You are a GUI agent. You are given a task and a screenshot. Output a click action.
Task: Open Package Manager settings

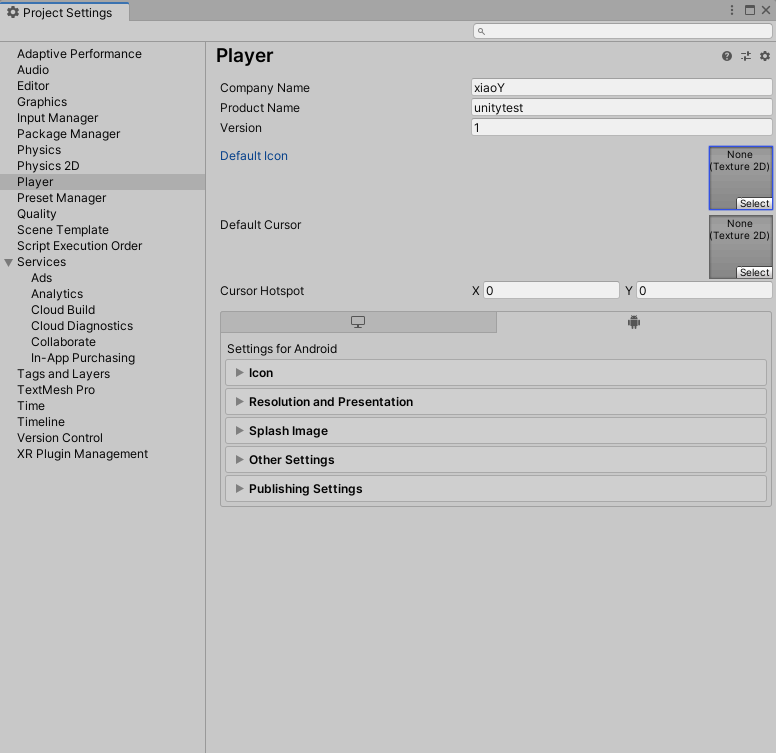(68, 134)
